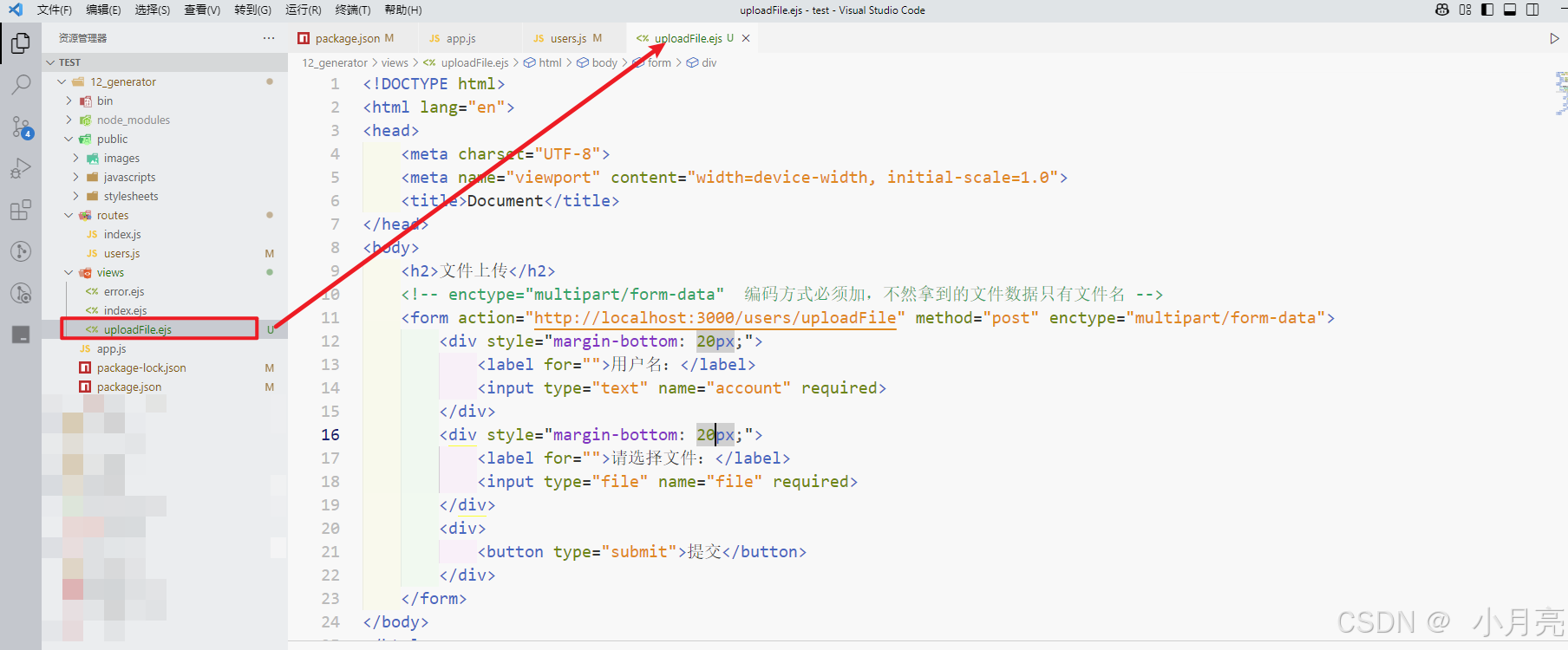Switch to the package.json editor tab
The height and width of the screenshot is (650, 1568).
coord(347,38)
